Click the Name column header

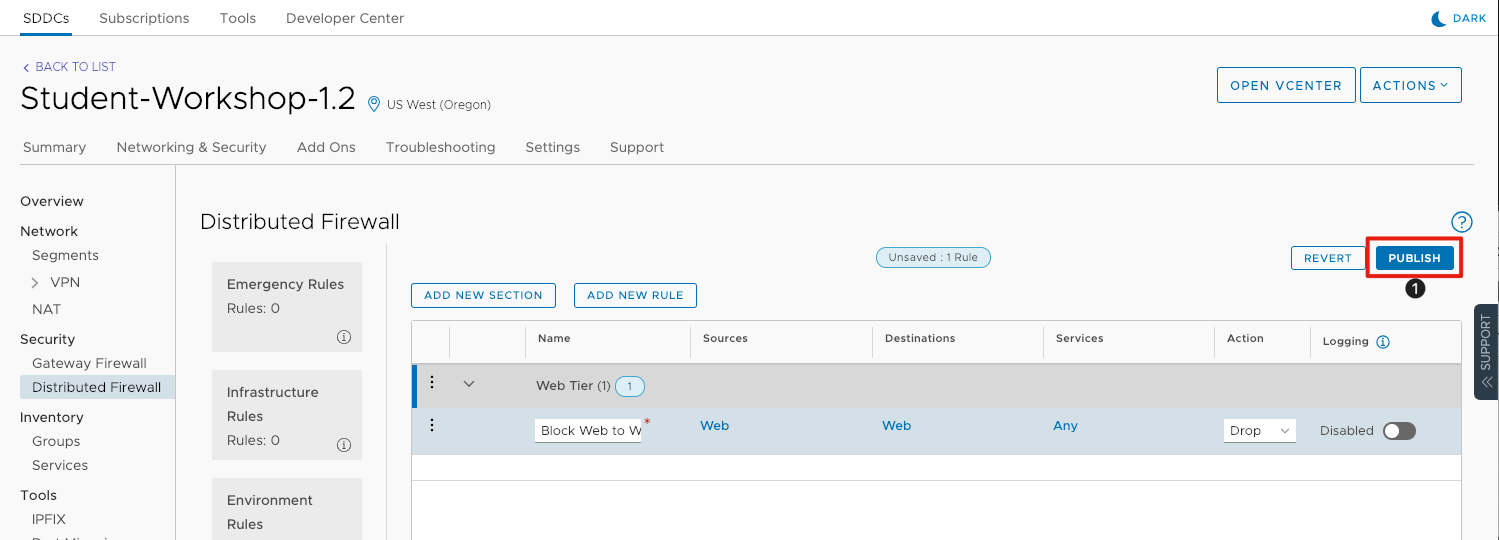click(554, 338)
